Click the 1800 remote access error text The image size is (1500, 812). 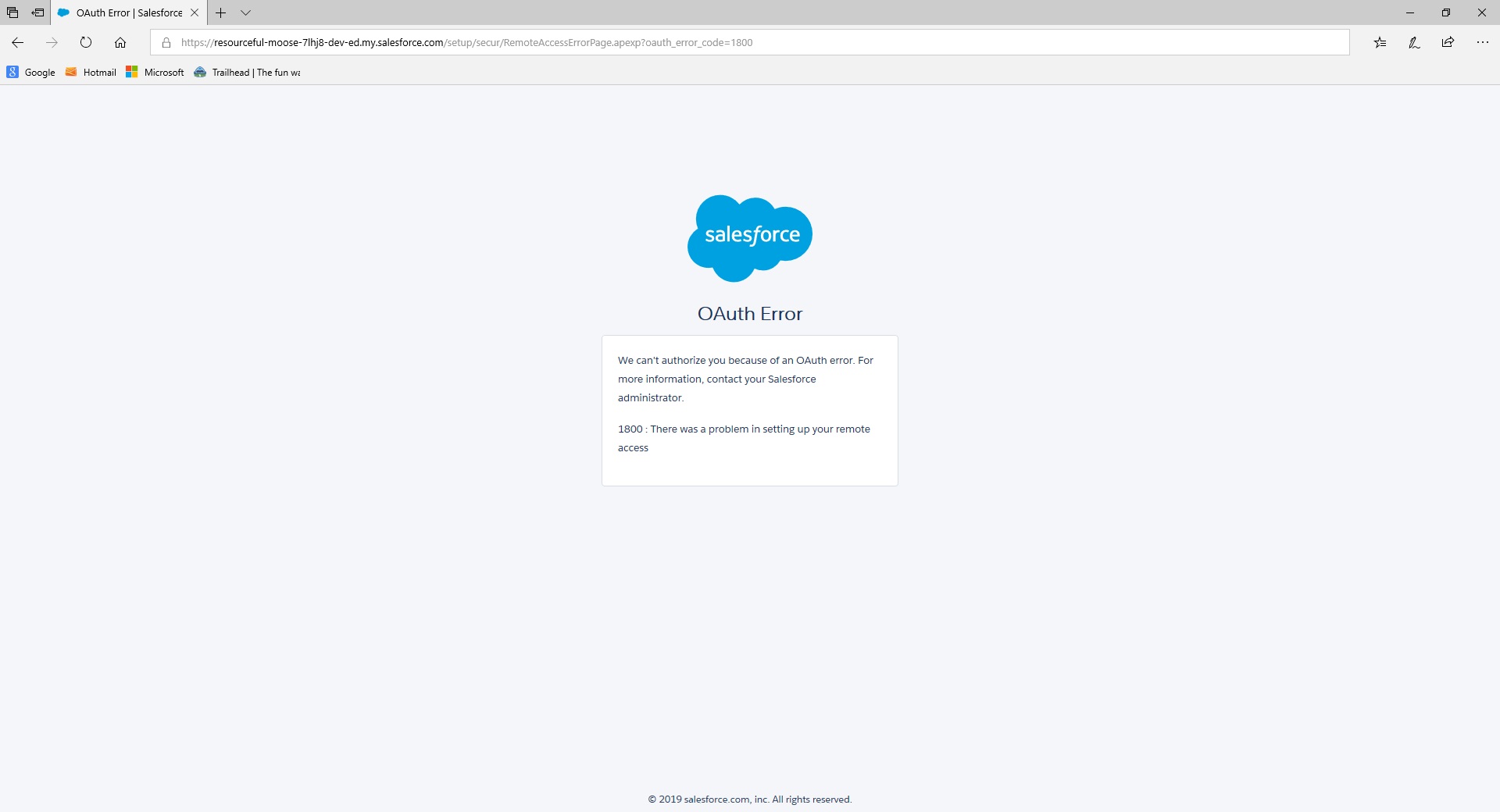tap(744, 438)
